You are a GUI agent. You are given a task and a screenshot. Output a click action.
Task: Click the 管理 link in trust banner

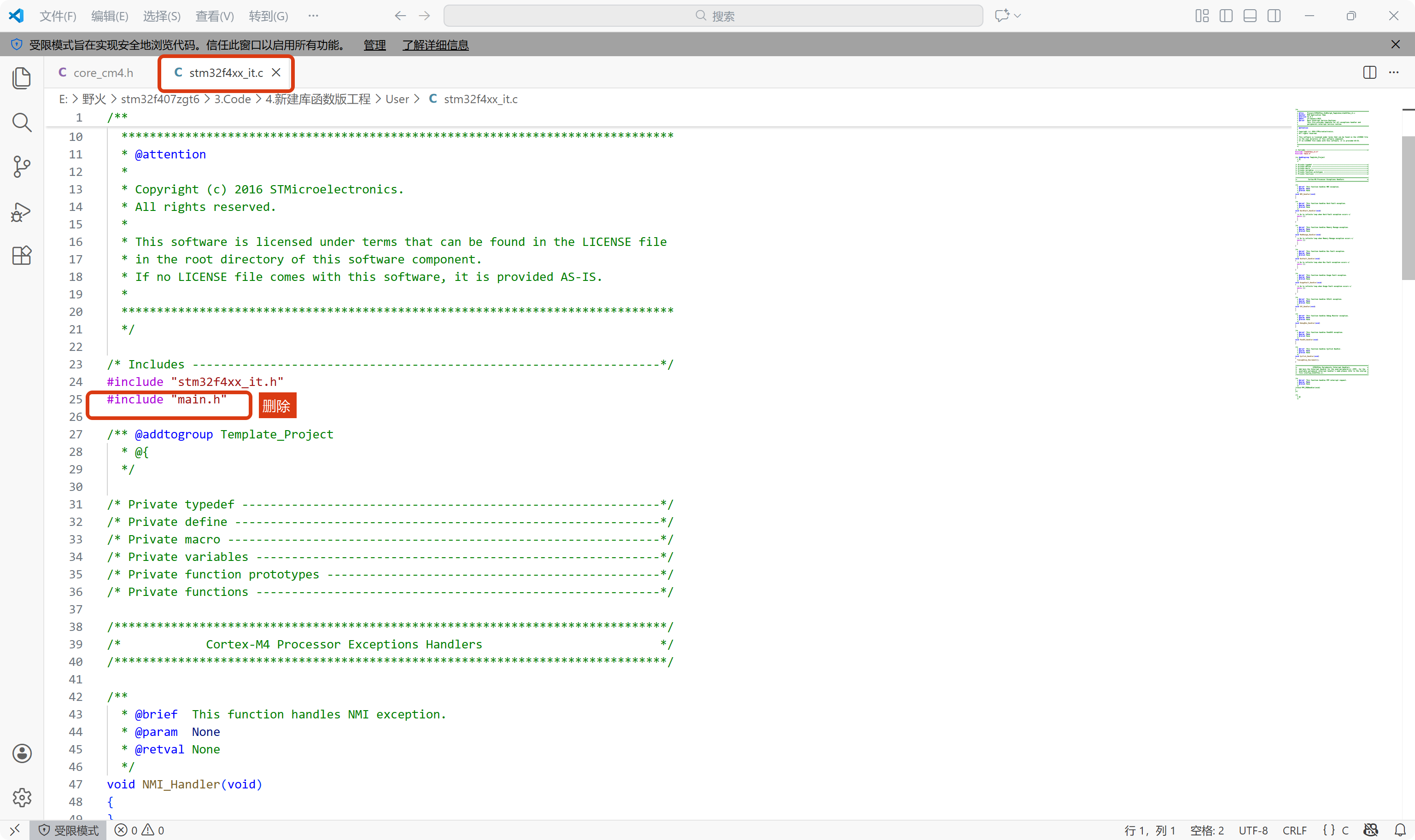374,45
